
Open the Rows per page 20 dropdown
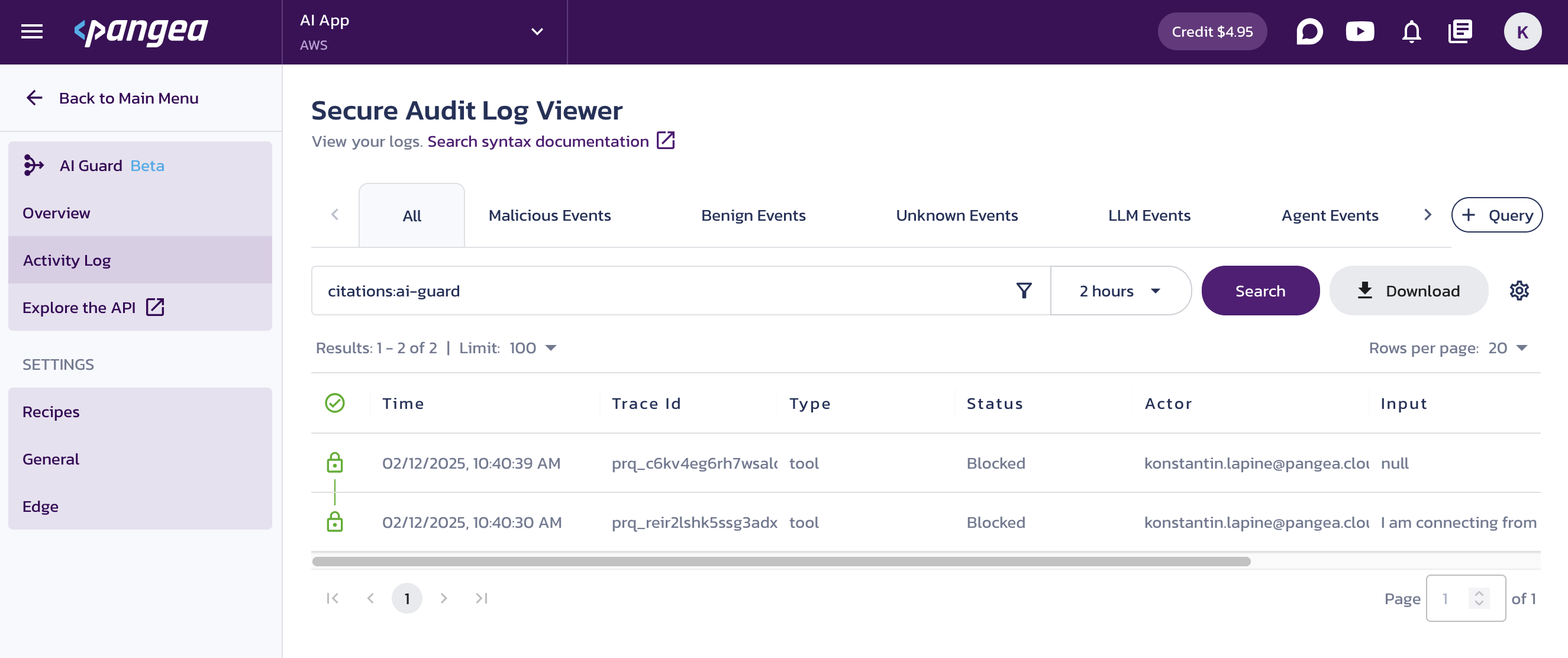1508,347
